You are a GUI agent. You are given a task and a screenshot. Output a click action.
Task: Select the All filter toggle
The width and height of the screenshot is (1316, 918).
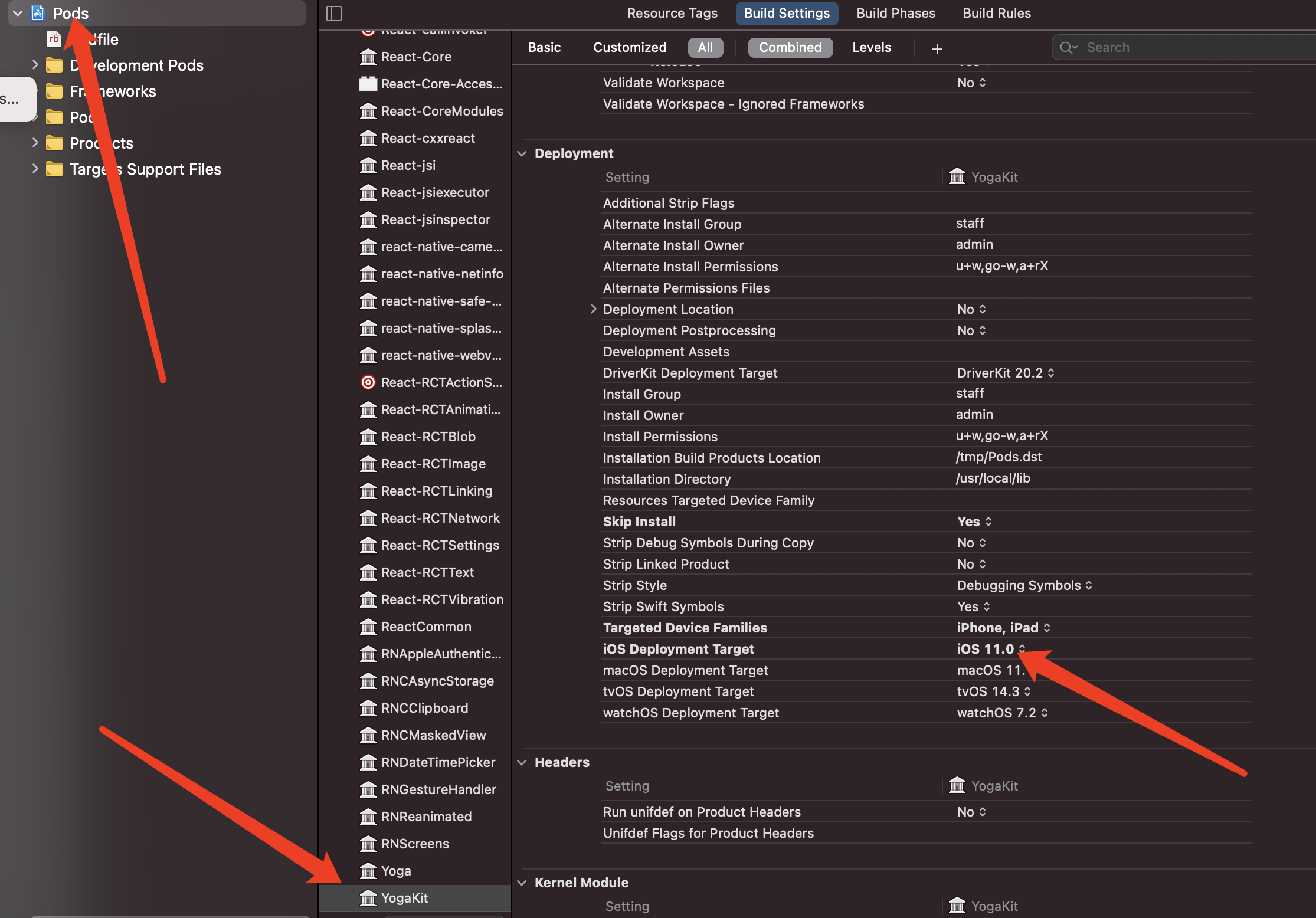(705, 48)
